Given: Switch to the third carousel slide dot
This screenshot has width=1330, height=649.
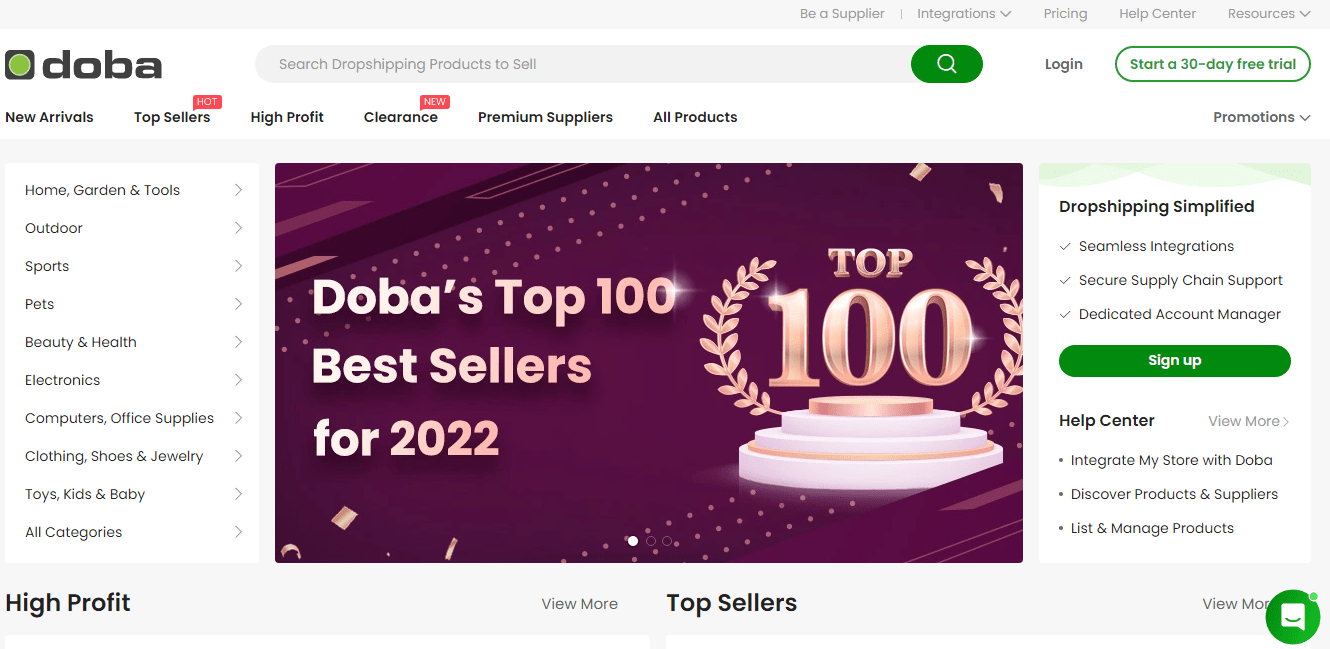Looking at the screenshot, I should point(667,541).
